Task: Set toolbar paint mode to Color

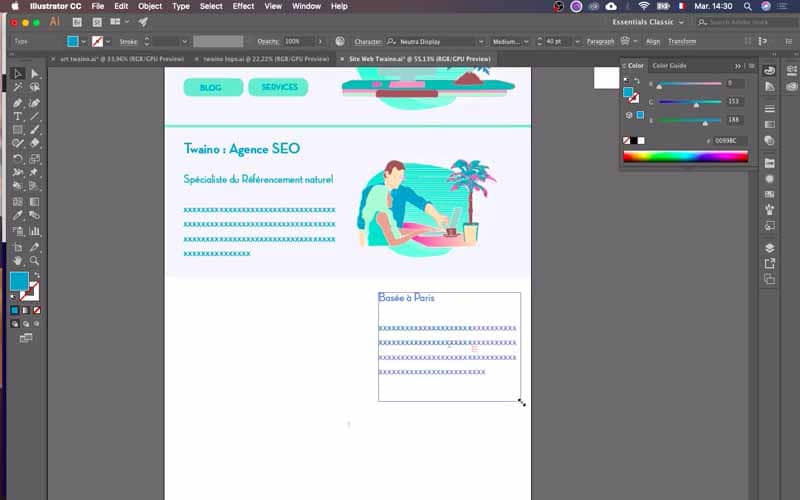Action: click(14, 310)
